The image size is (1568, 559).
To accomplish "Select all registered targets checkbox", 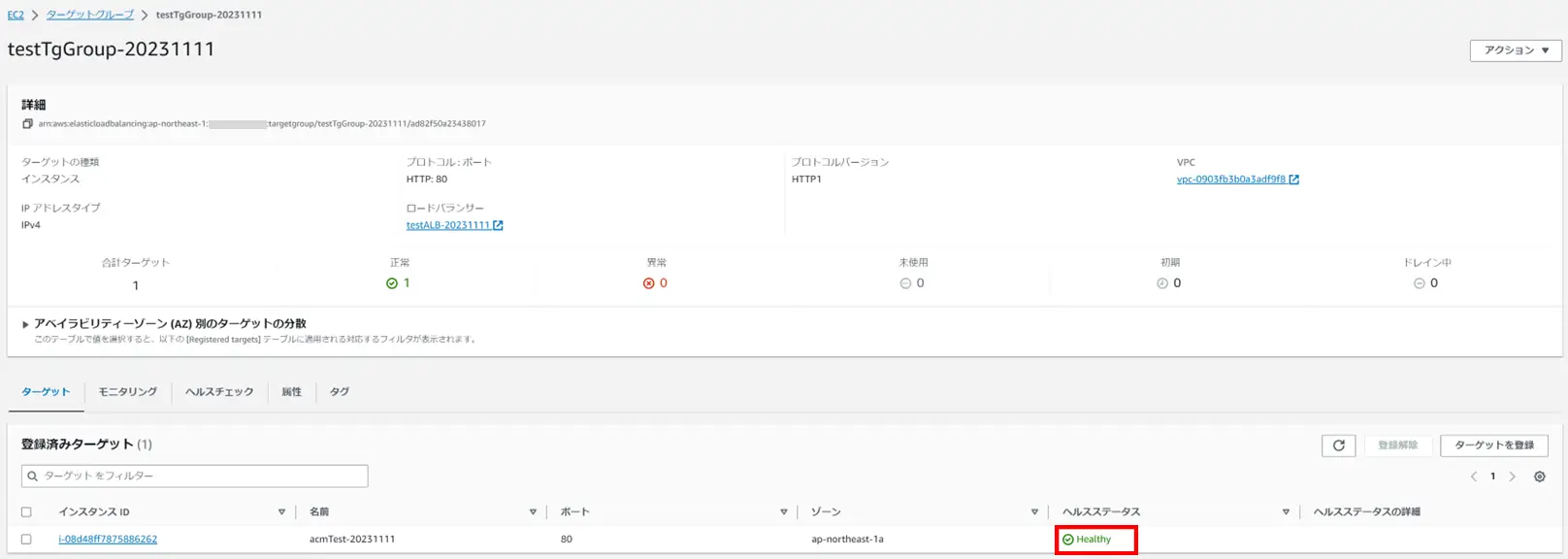I will [x=26, y=512].
